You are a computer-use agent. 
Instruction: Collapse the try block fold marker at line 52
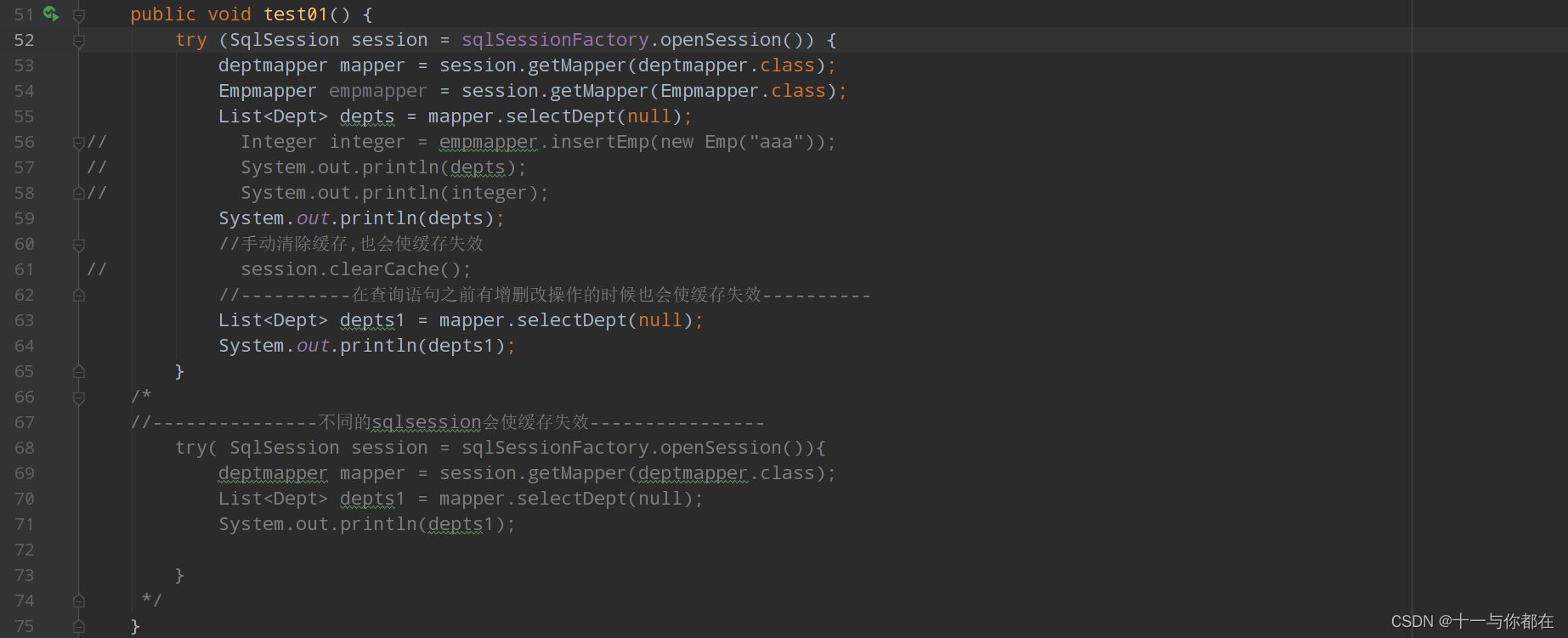coord(79,40)
